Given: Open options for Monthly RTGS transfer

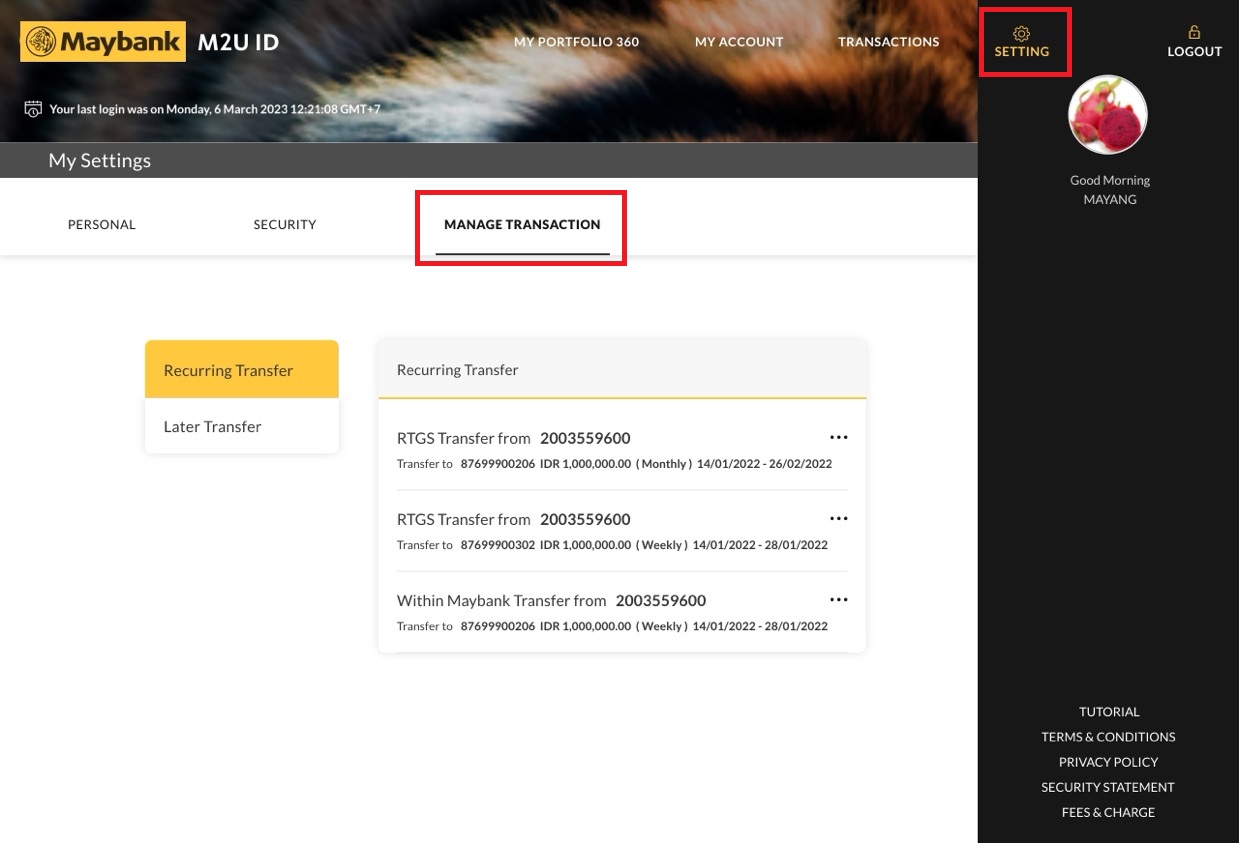Looking at the screenshot, I should pyautogui.click(x=838, y=438).
